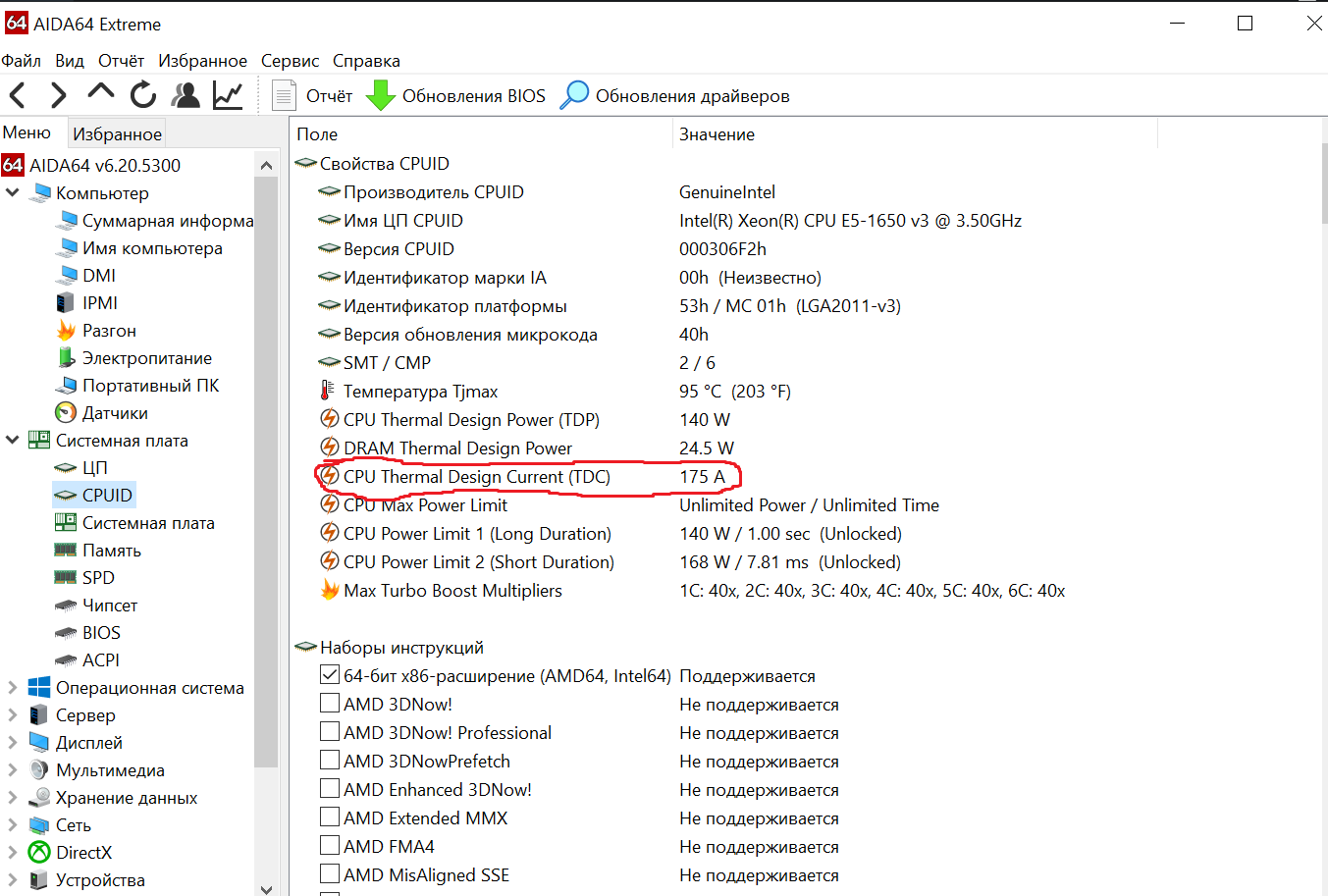Switch to the Меню sidebar tab

pos(27,132)
